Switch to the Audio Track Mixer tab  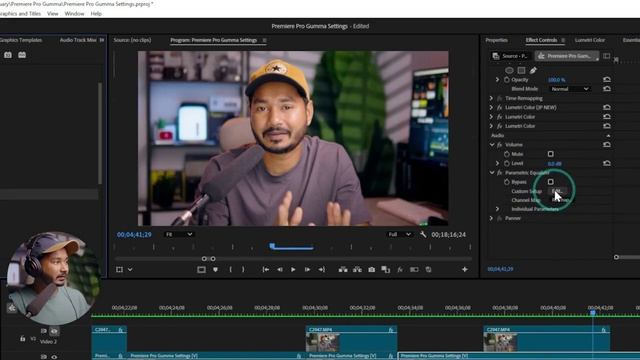coord(78,40)
